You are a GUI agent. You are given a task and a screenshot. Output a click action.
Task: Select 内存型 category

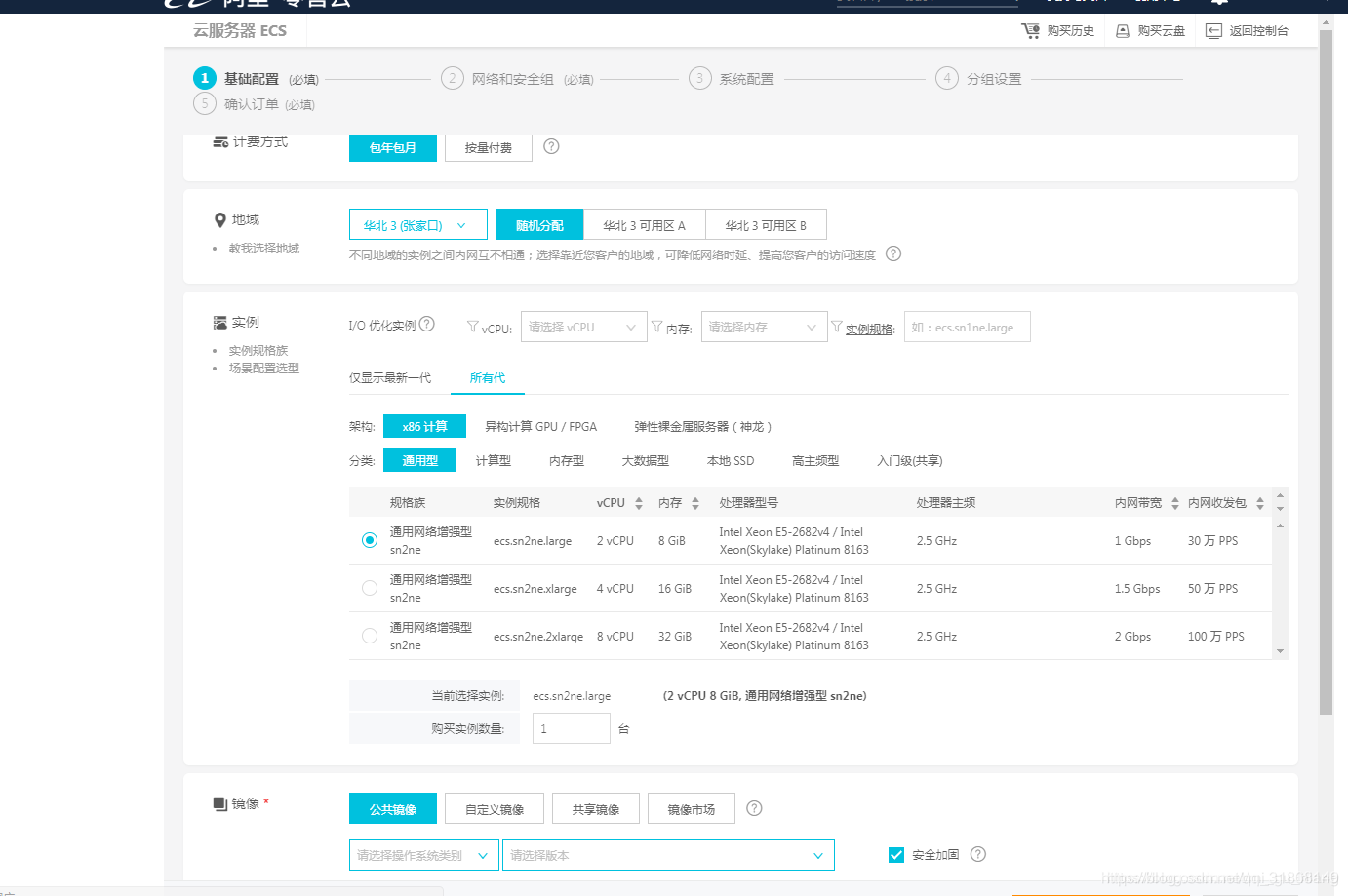567,460
